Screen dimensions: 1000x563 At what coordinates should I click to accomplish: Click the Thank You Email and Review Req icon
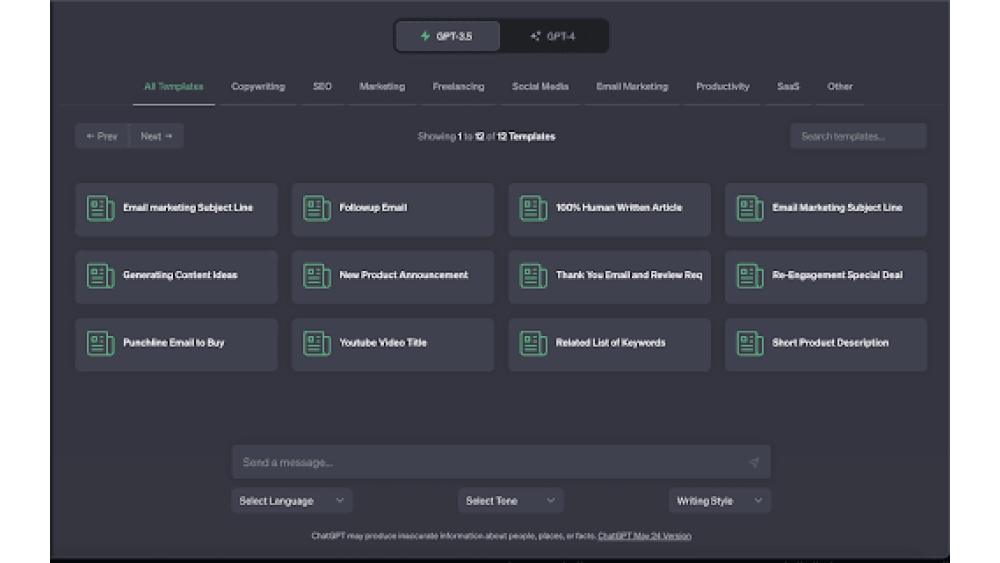(533, 276)
